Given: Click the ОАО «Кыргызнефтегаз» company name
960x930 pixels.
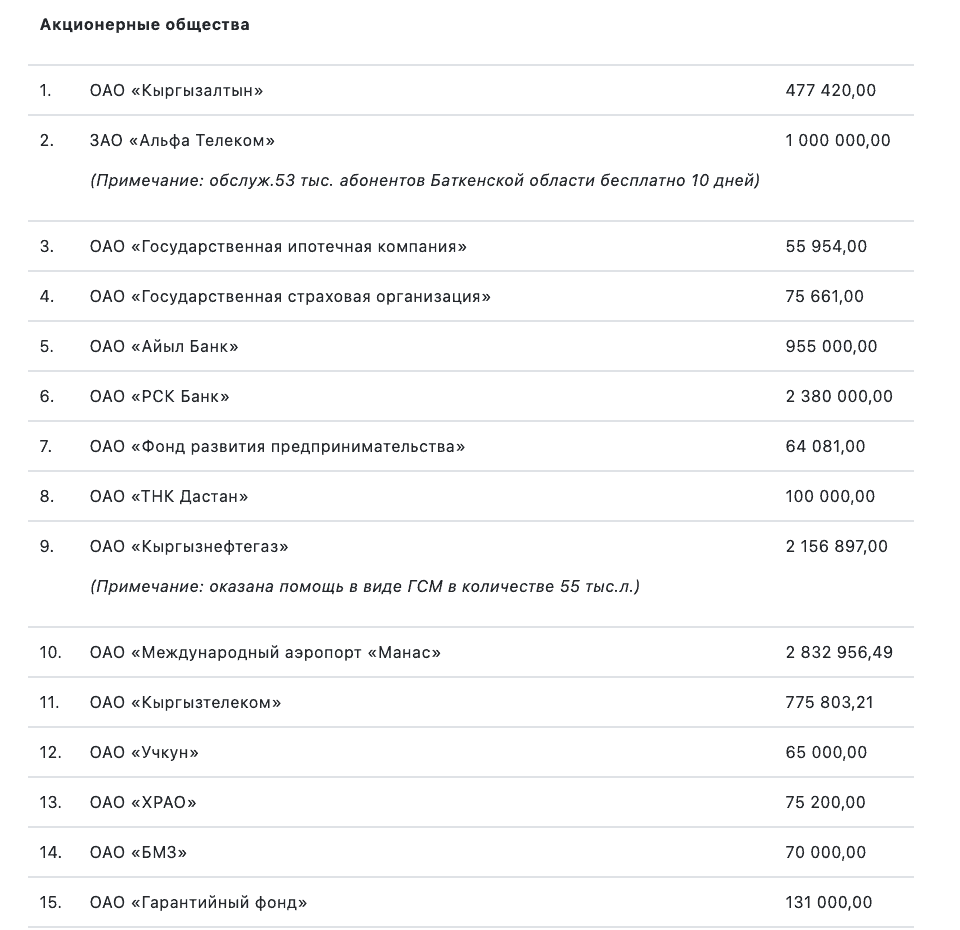Looking at the screenshot, I should (x=189, y=546).
